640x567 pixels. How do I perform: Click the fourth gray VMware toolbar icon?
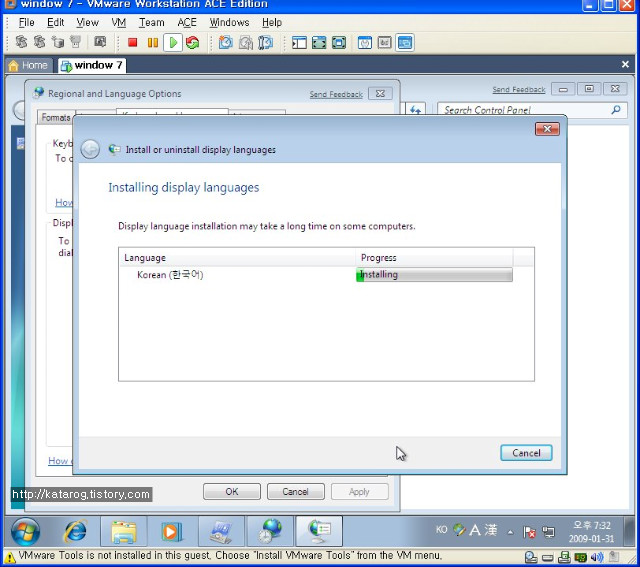[x=76, y=42]
